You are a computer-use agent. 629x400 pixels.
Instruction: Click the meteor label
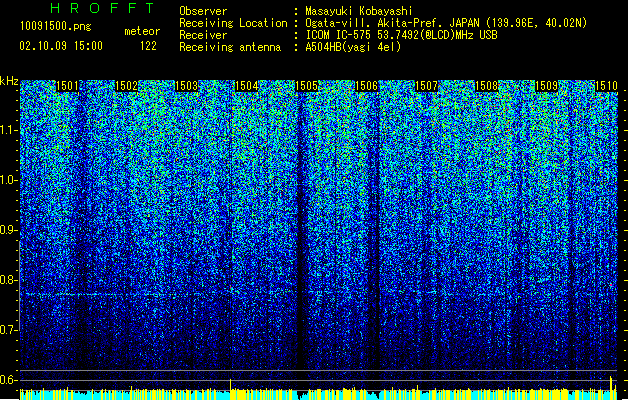pyautogui.click(x=142, y=31)
